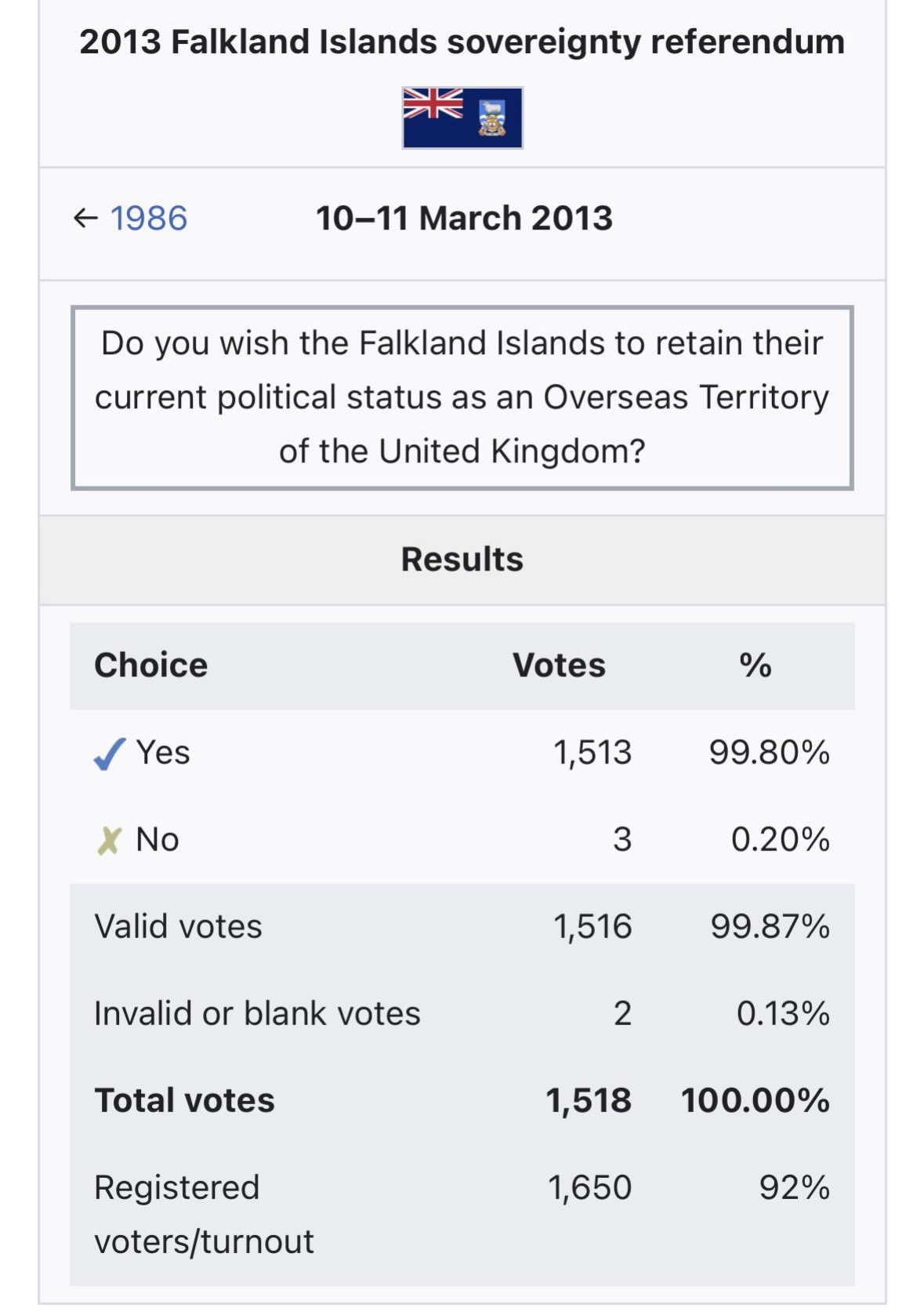Click the blue Yes checkmark icon
The width and height of the screenshot is (924, 1315).
(x=109, y=754)
